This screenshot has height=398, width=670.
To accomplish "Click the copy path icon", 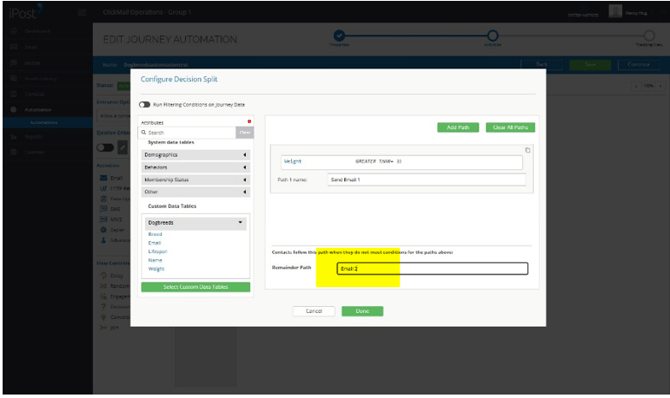I will pyautogui.click(x=528, y=150).
